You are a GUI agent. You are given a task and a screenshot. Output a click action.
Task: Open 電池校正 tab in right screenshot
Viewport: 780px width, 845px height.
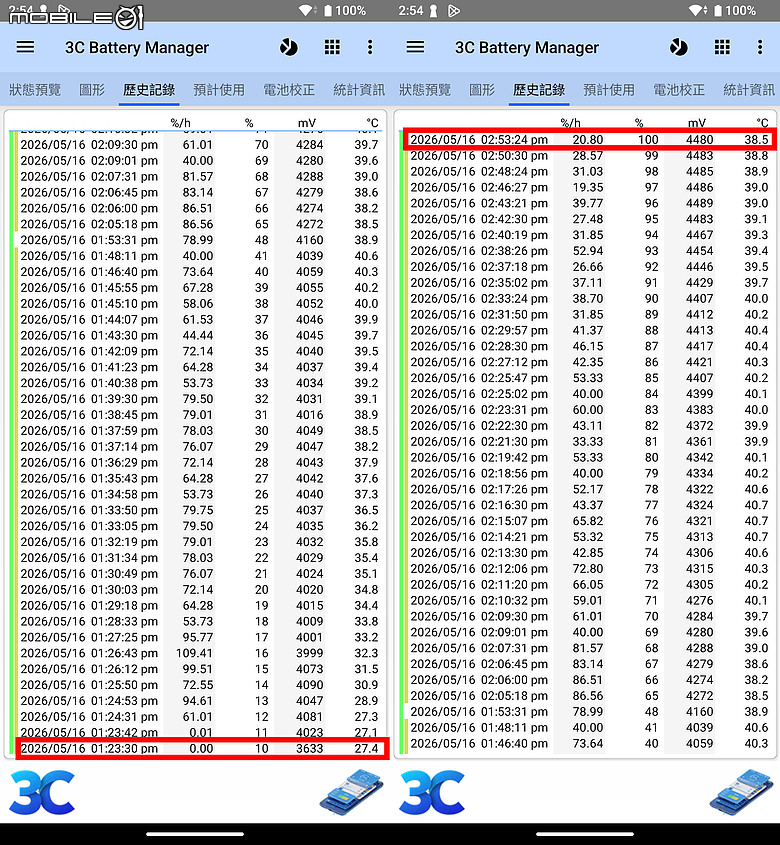[679, 89]
